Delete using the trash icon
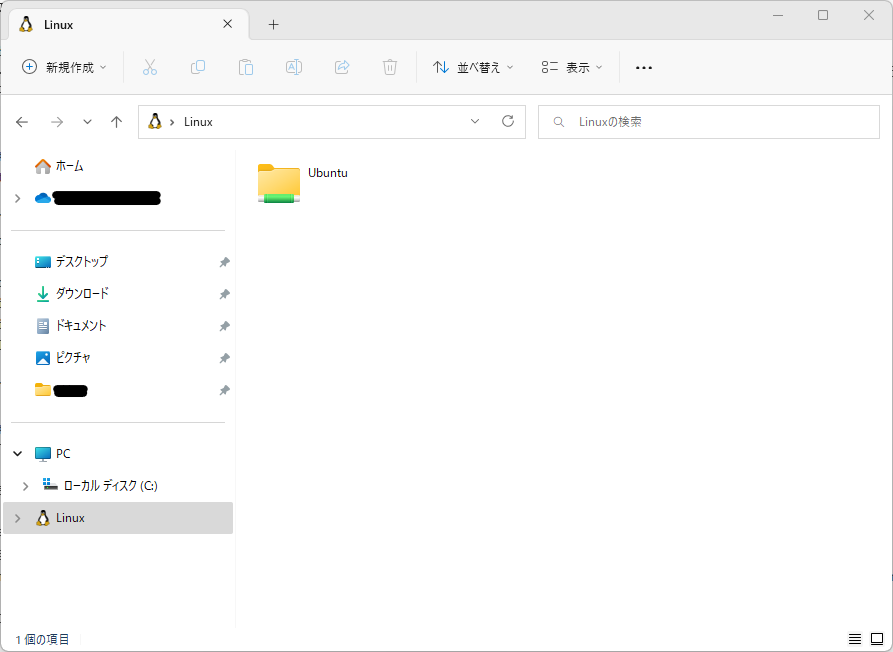 pyautogui.click(x=389, y=67)
